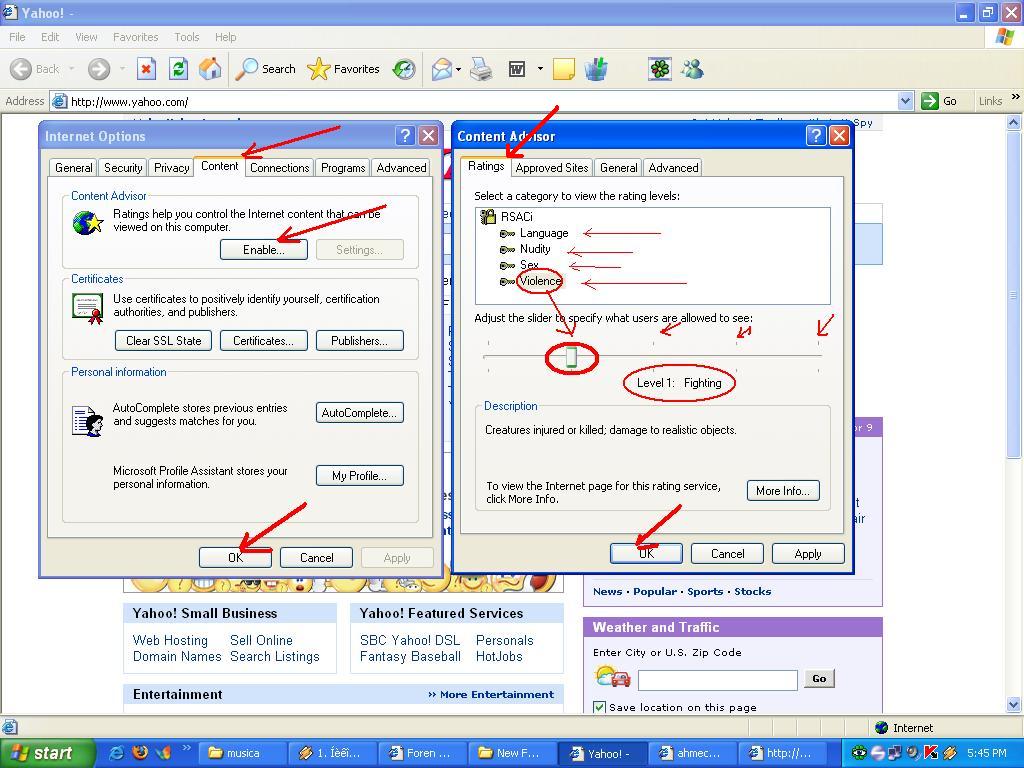Screen dimensions: 1024x768
Task: Click the Forward arrow toolbar icon
Action: click(x=99, y=69)
